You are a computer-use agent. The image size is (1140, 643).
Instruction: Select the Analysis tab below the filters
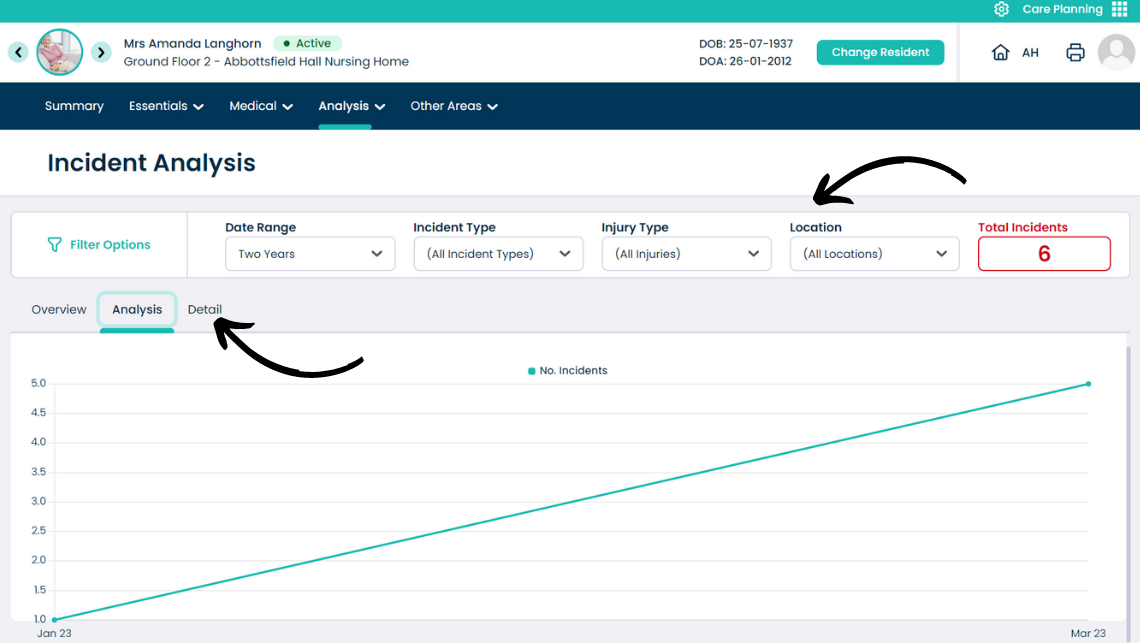[137, 310]
